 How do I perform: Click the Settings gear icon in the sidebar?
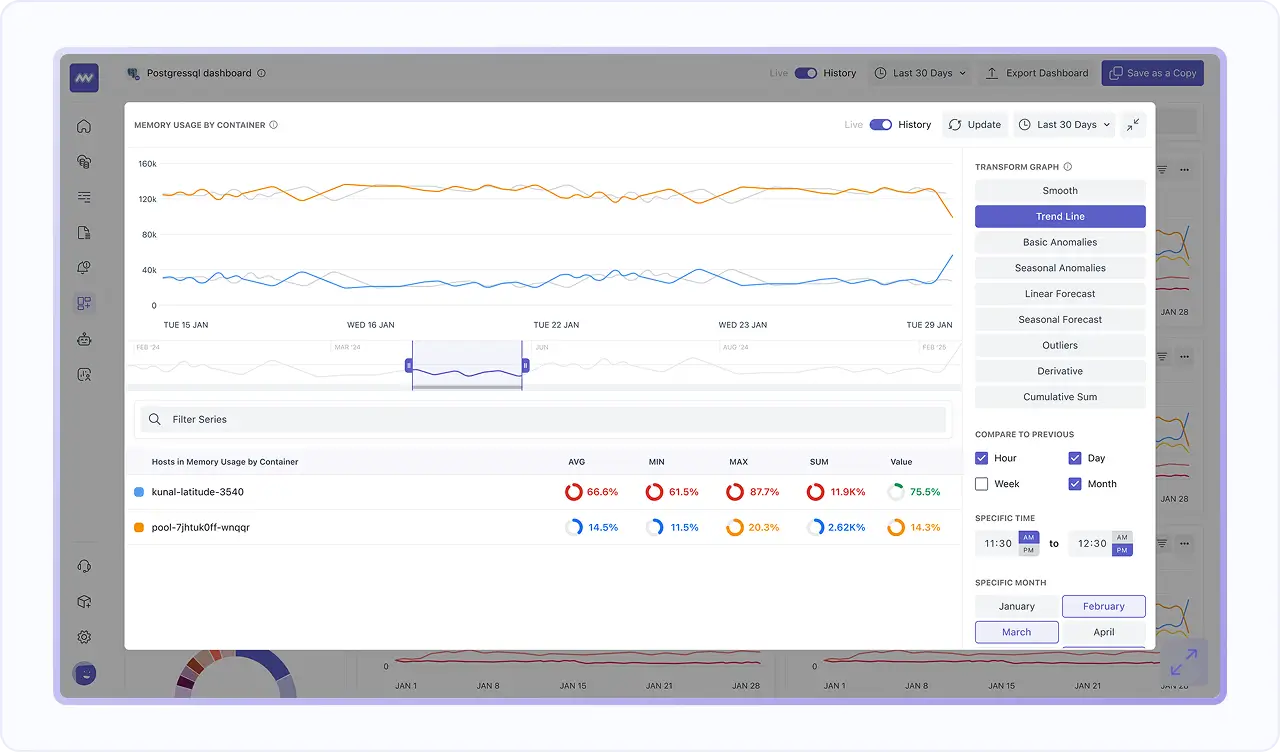(x=84, y=637)
